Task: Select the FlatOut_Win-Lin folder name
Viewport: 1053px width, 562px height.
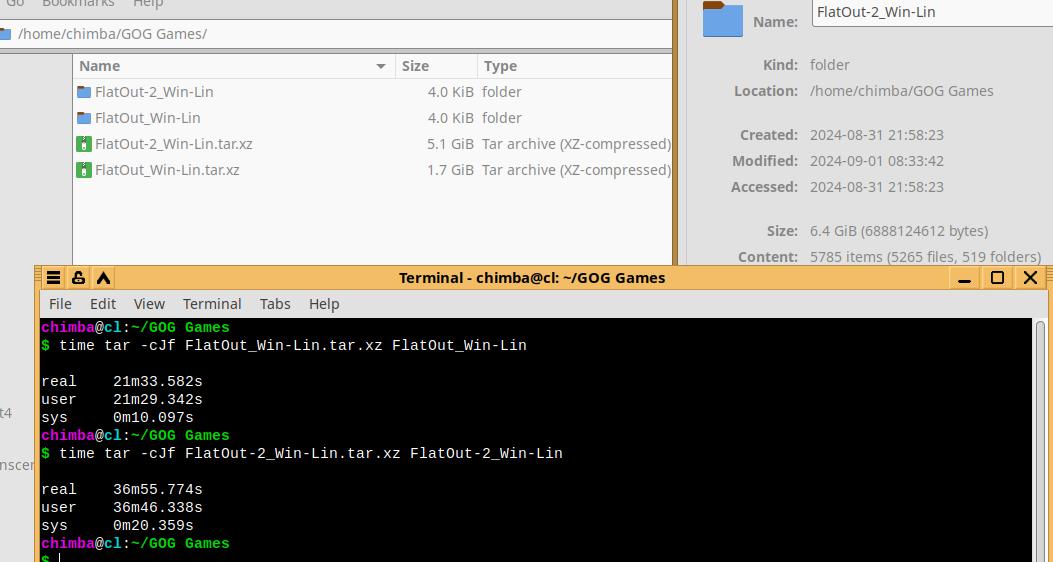Action: tap(148, 118)
